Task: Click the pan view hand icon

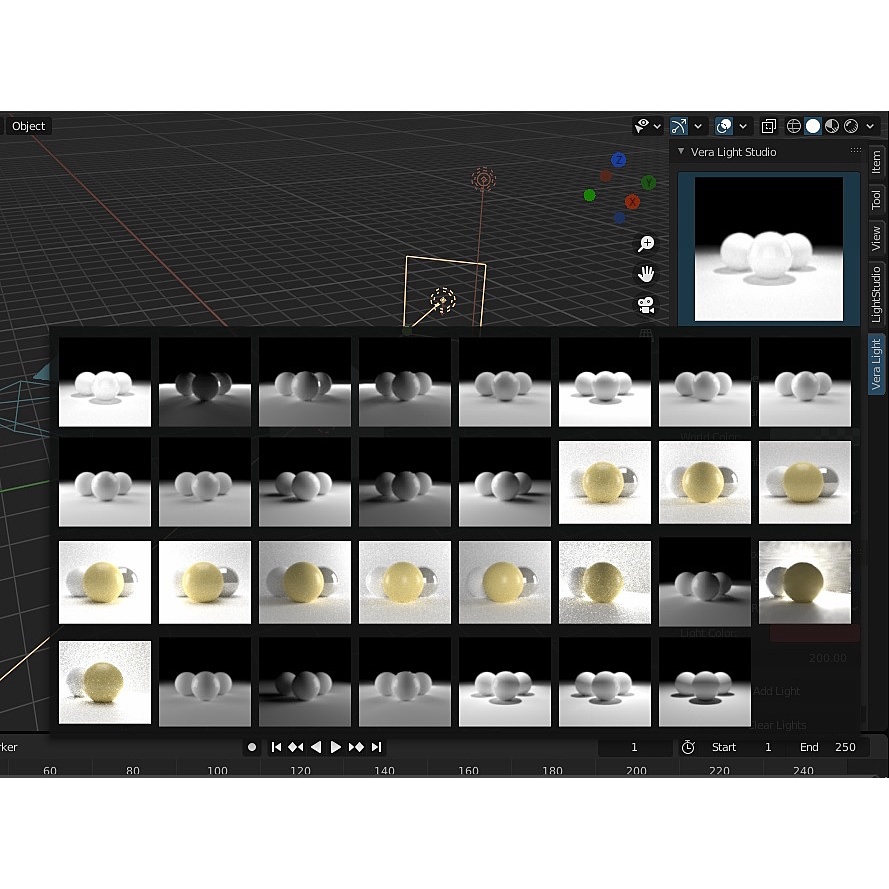Action: (x=646, y=274)
